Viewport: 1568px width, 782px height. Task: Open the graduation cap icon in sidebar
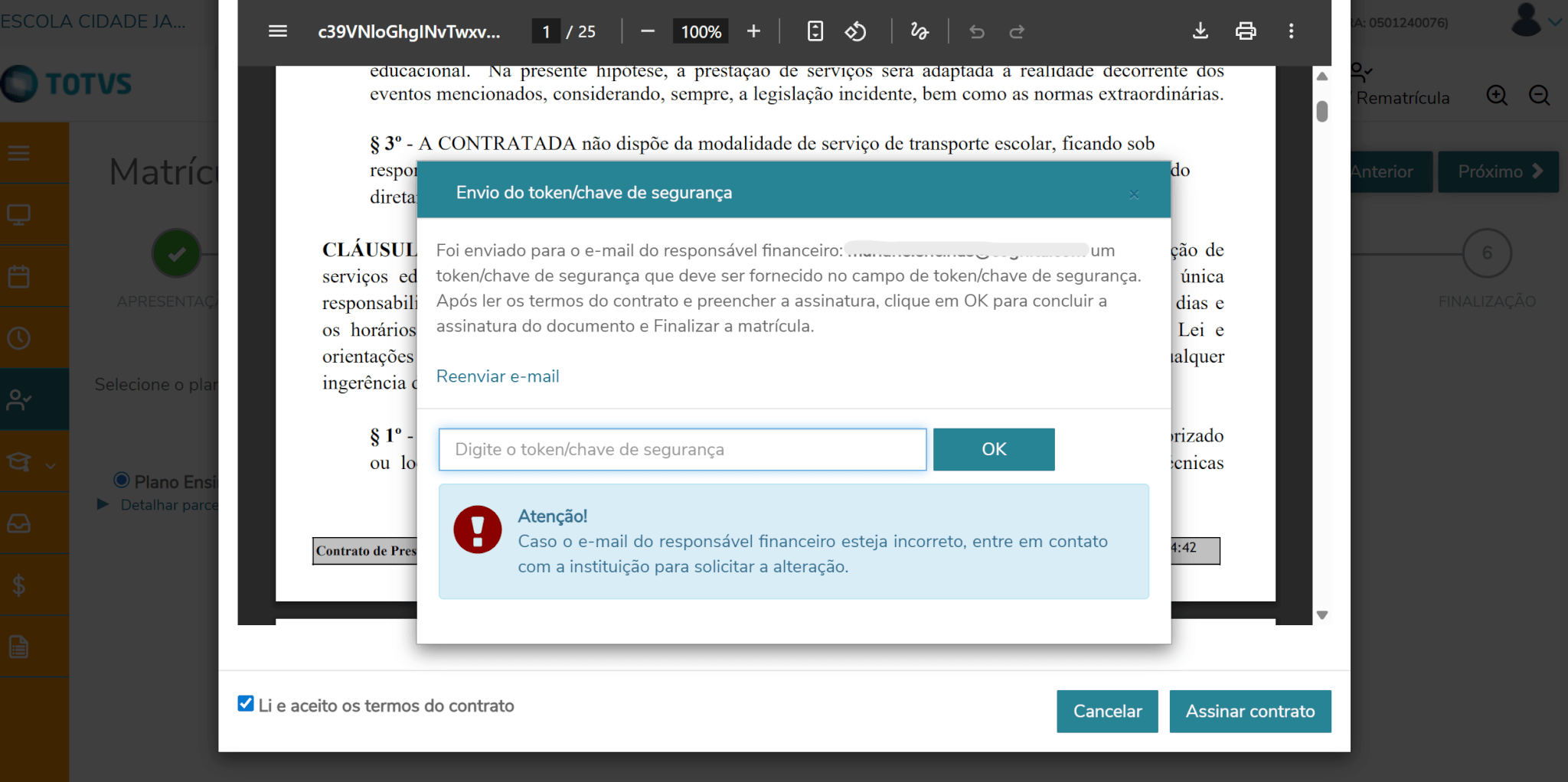click(x=19, y=462)
